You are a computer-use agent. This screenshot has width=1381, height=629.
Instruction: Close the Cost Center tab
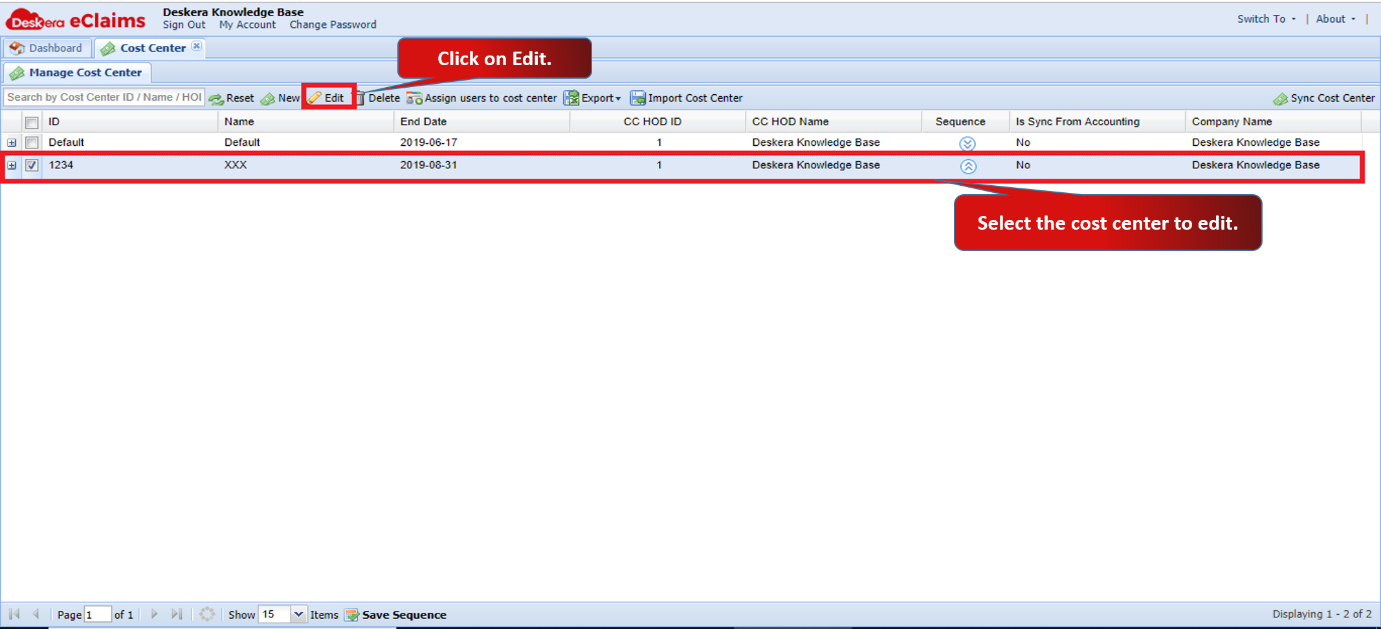click(x=196, y=46)
